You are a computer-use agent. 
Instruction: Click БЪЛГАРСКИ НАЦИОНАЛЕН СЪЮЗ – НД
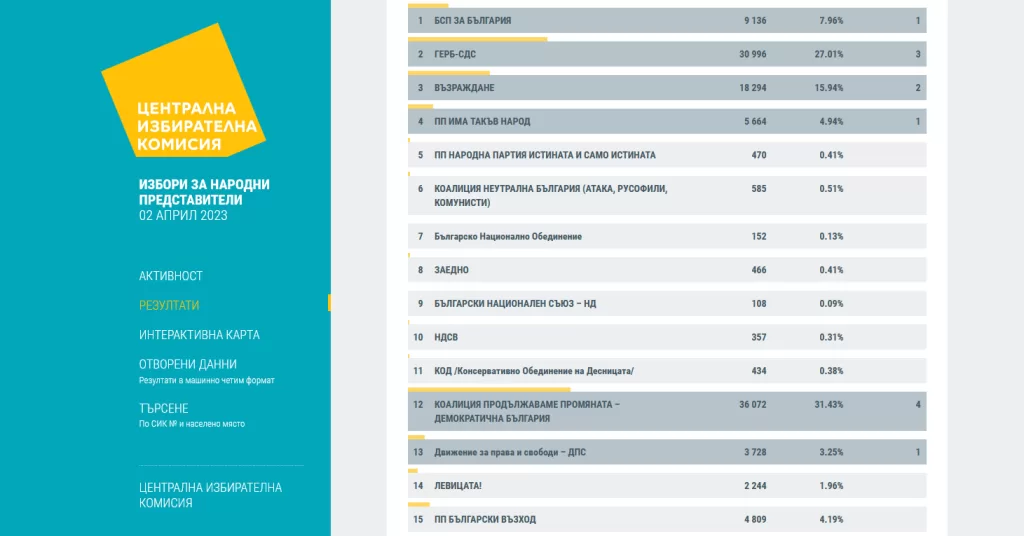pos(515,304)
